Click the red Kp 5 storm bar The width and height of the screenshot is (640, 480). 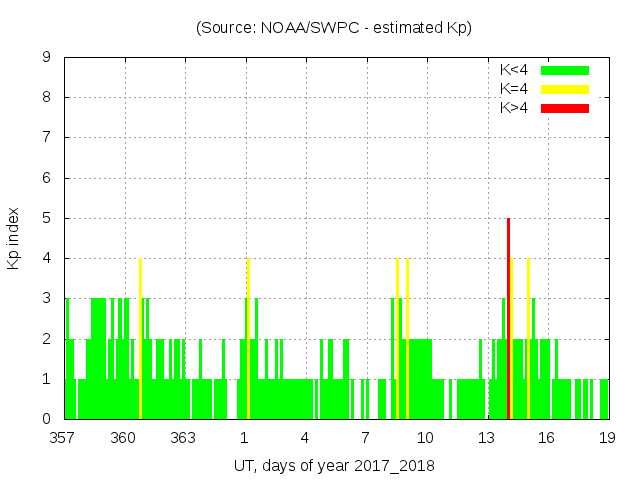pos(509,320)
